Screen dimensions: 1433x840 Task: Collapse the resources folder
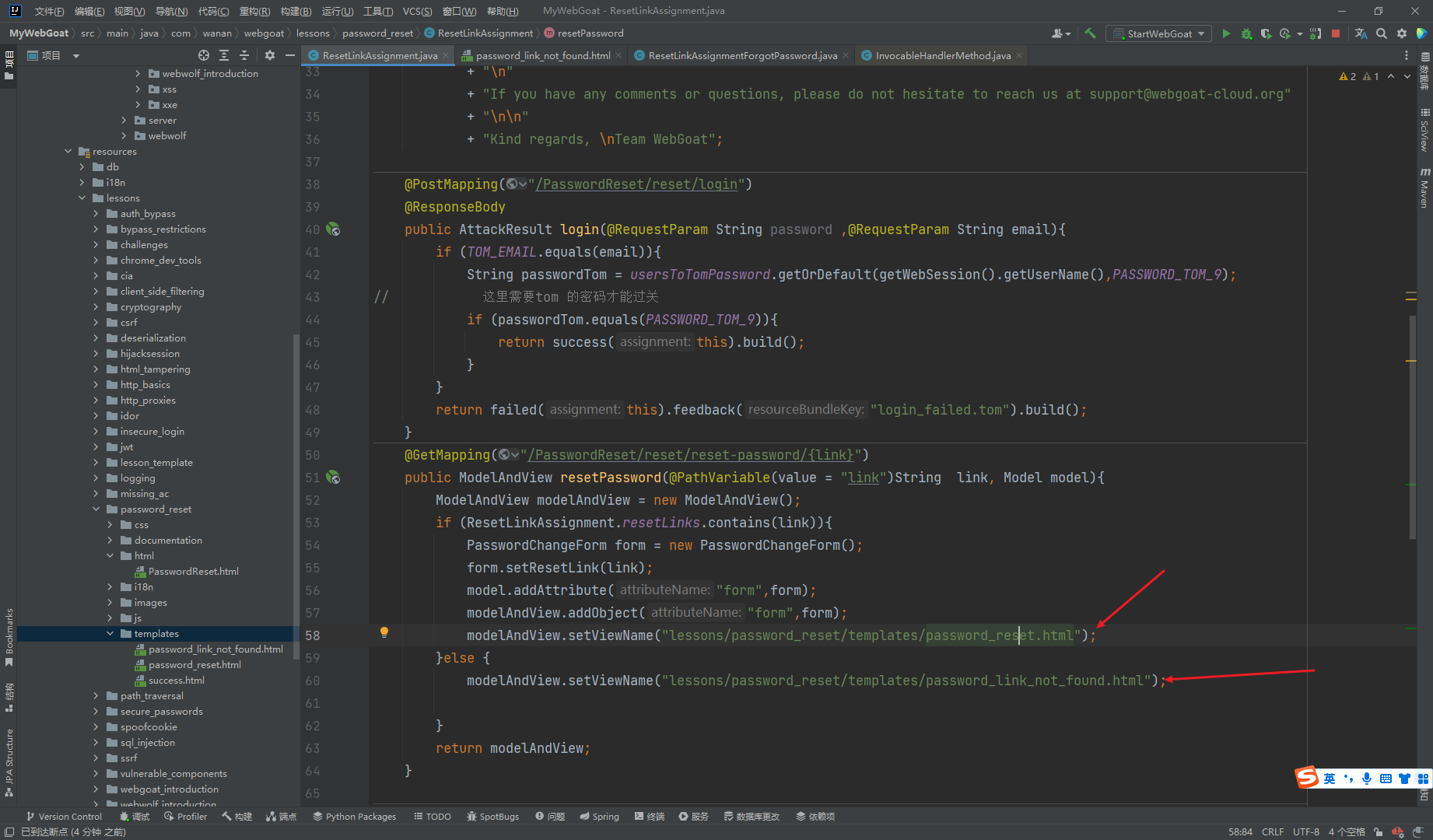tap(68, 152)
